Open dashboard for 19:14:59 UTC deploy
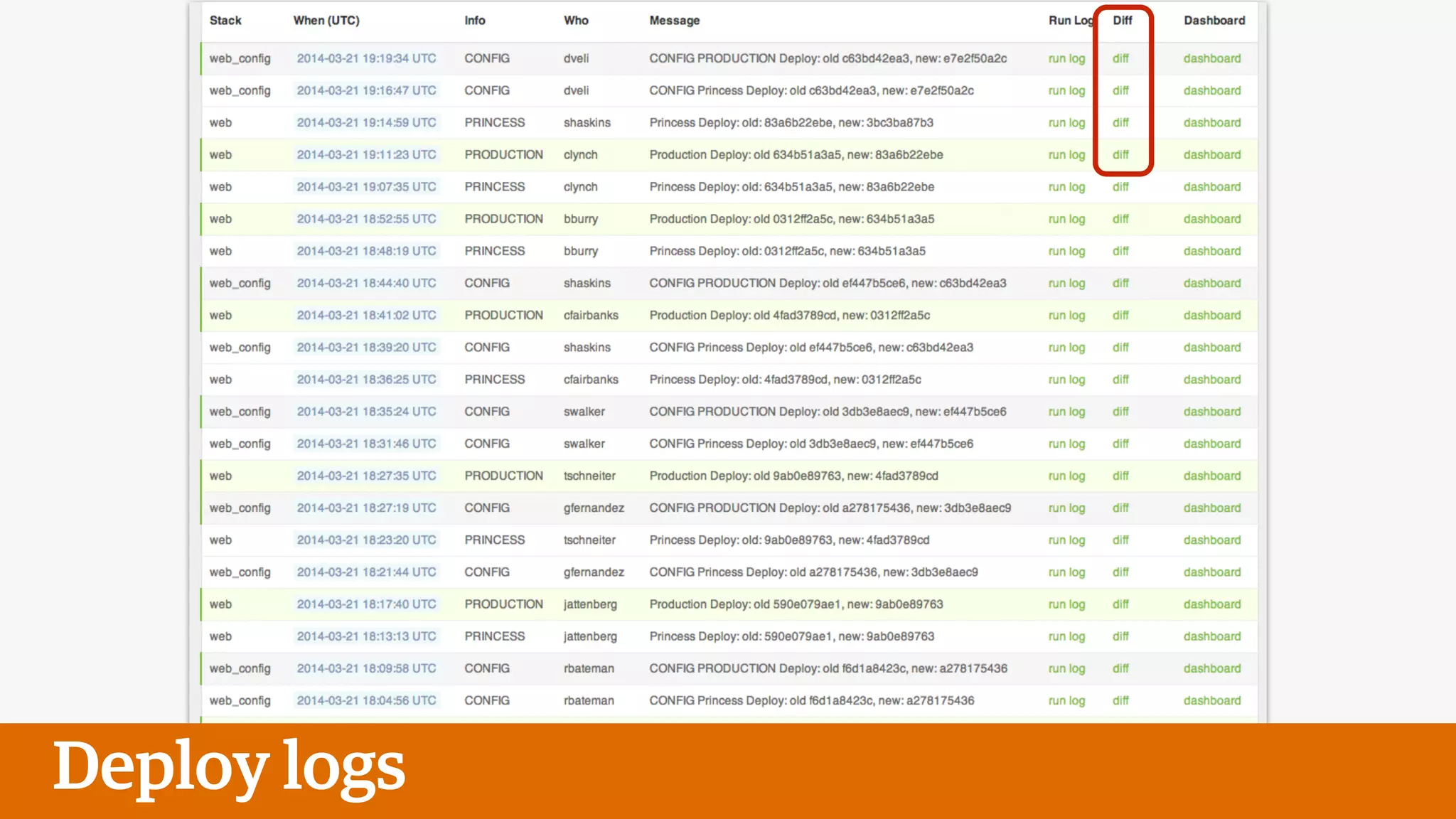This screenshot has width=1456, height=819. point(1212,122)
